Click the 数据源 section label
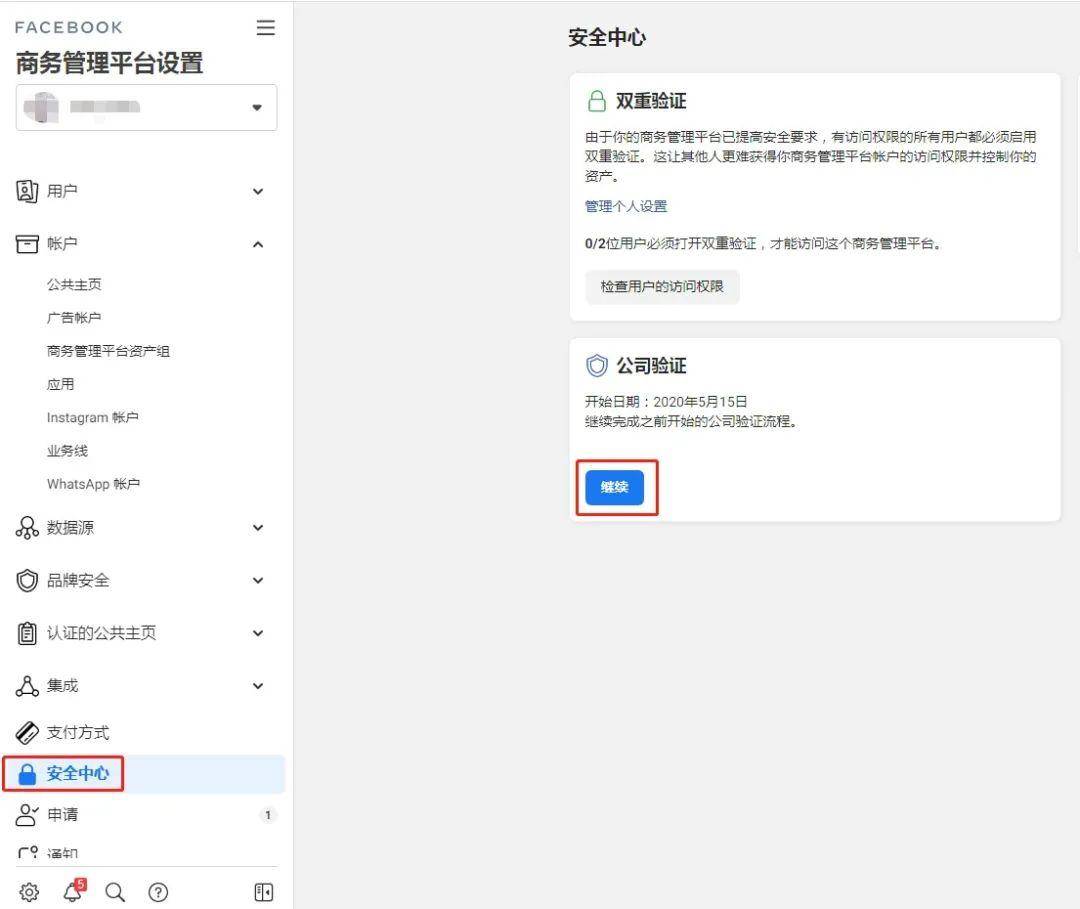The image size is (1080, 909). point(70,527)
